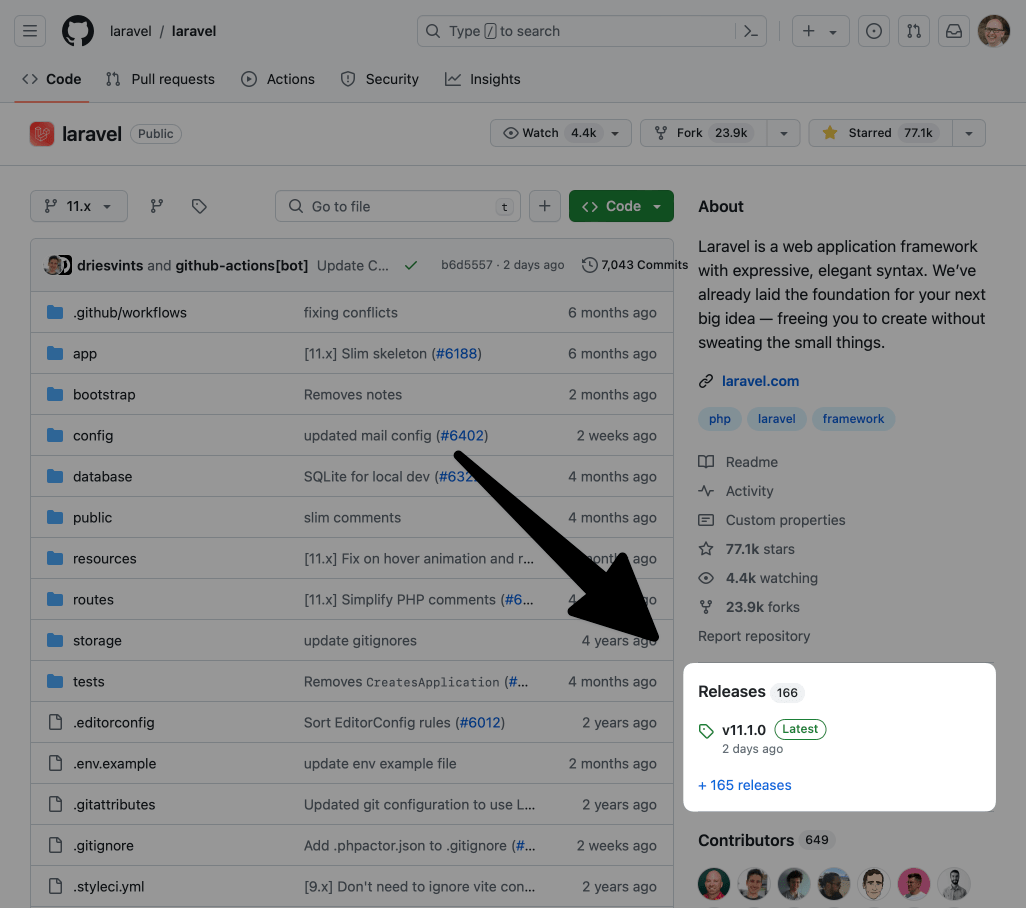Open the app folder
Image resolution: width=1026 pixels, height=908 pixels.
coord(84,353)
